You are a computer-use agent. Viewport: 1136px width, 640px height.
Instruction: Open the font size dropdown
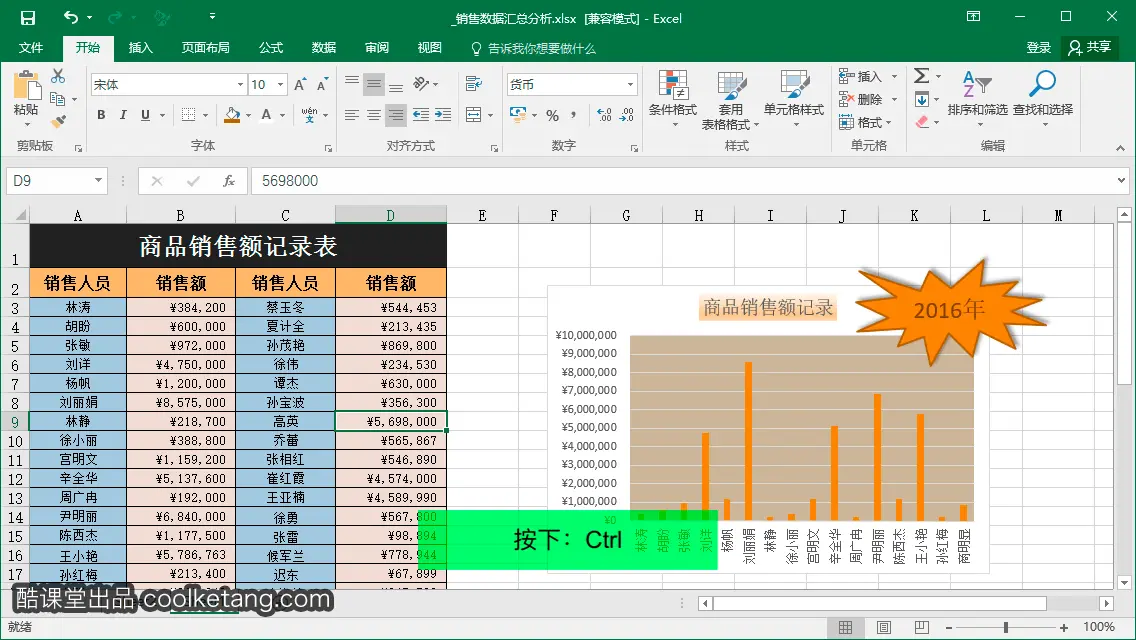coord(280,85)
